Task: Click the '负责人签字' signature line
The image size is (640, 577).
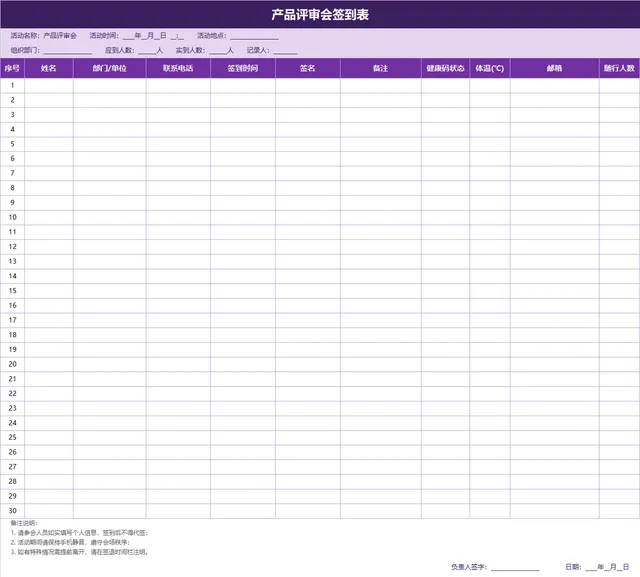Action: (x=515, y=568)
